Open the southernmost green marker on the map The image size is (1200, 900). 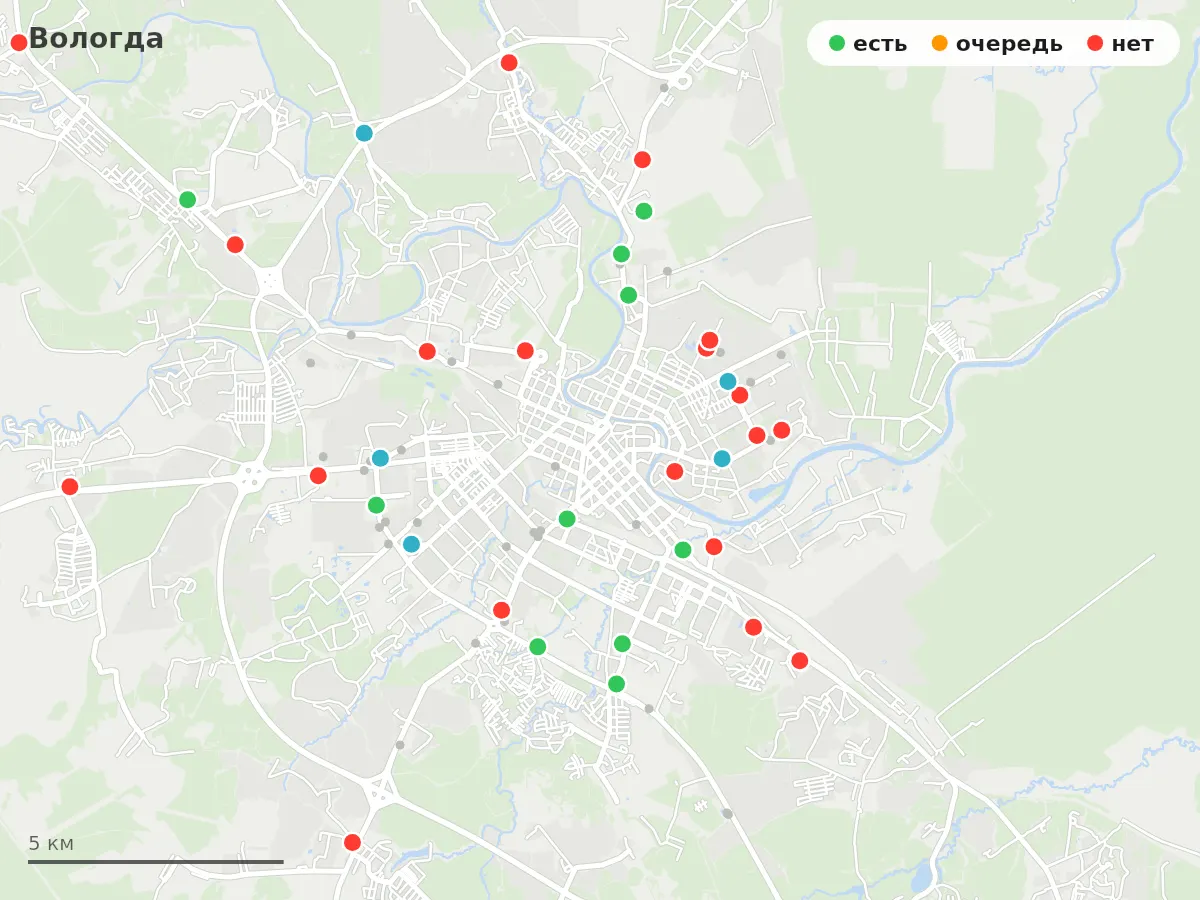pos(616,684)
